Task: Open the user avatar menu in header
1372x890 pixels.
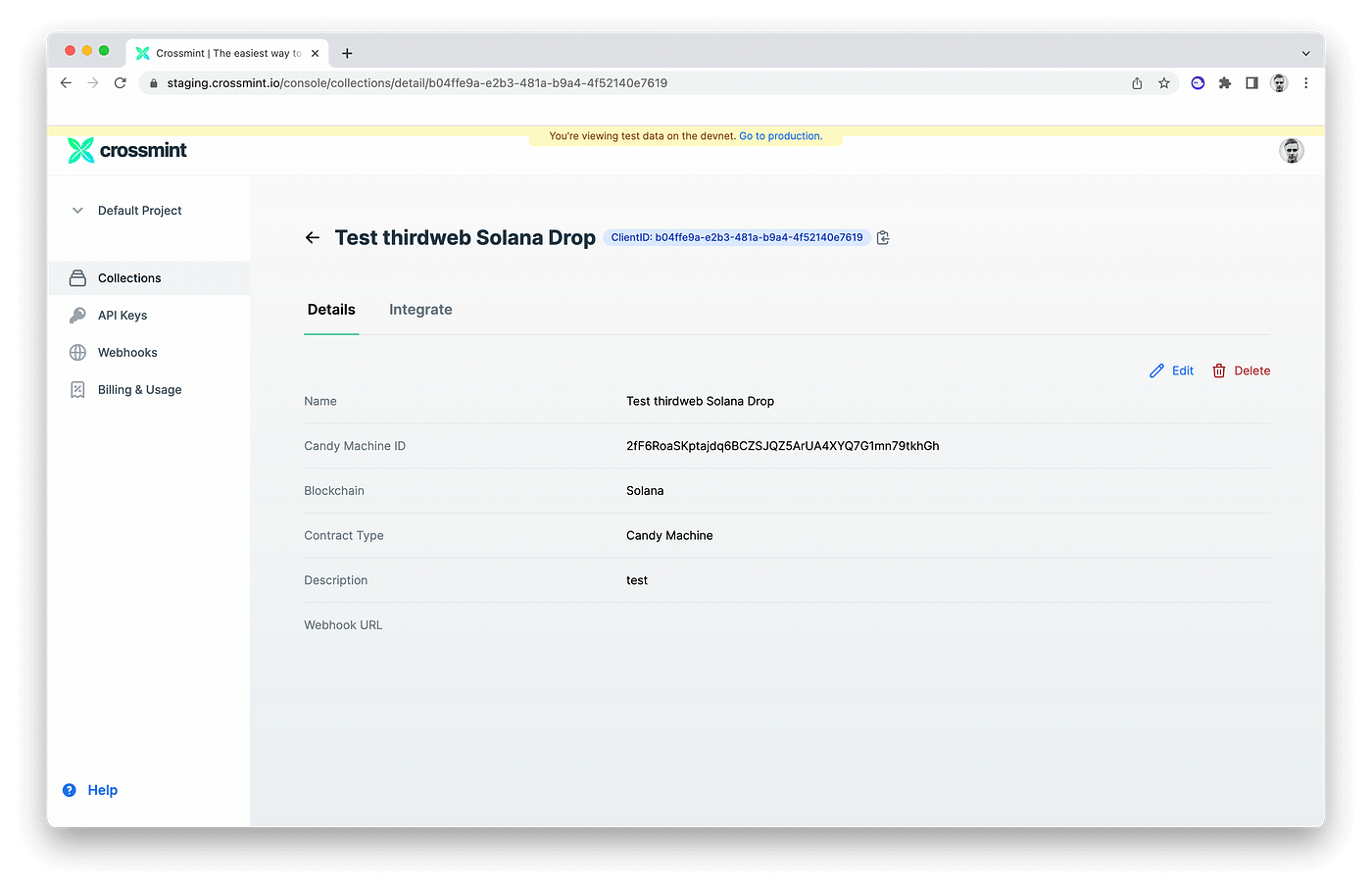Action: pyautogui.click(x=1292, y=150)
